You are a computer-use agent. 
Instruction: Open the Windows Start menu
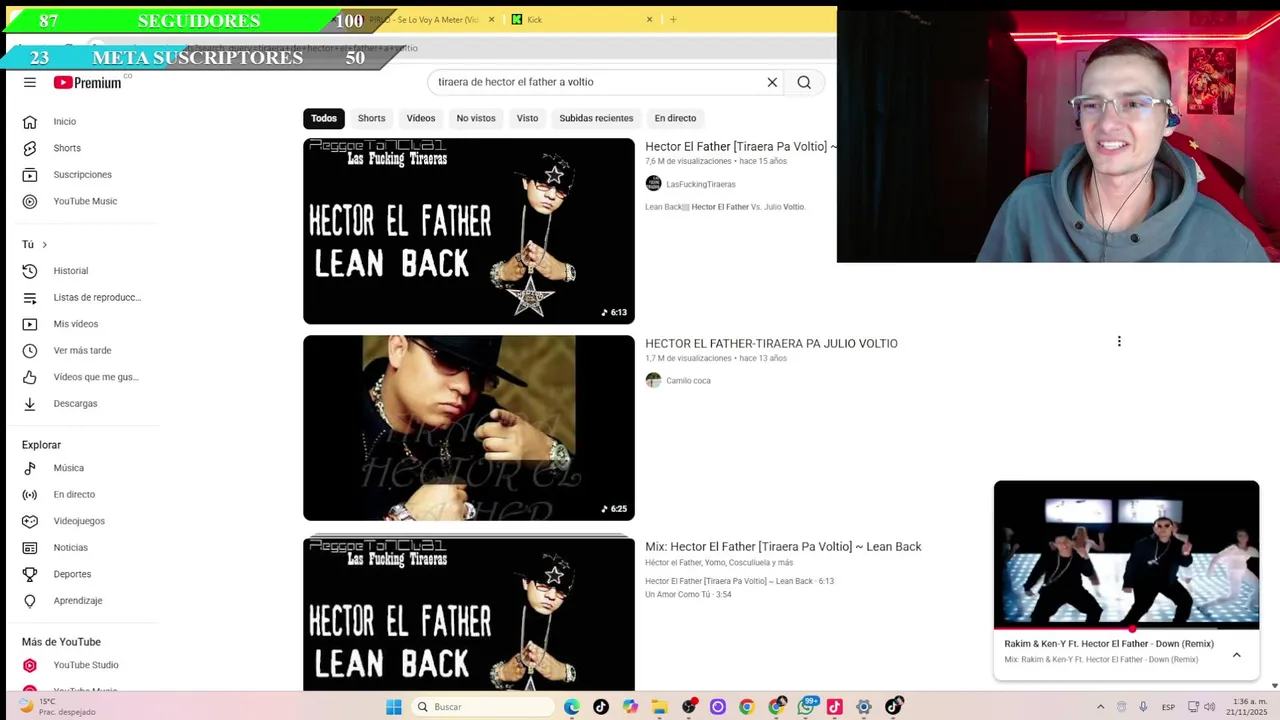(394, 707)
